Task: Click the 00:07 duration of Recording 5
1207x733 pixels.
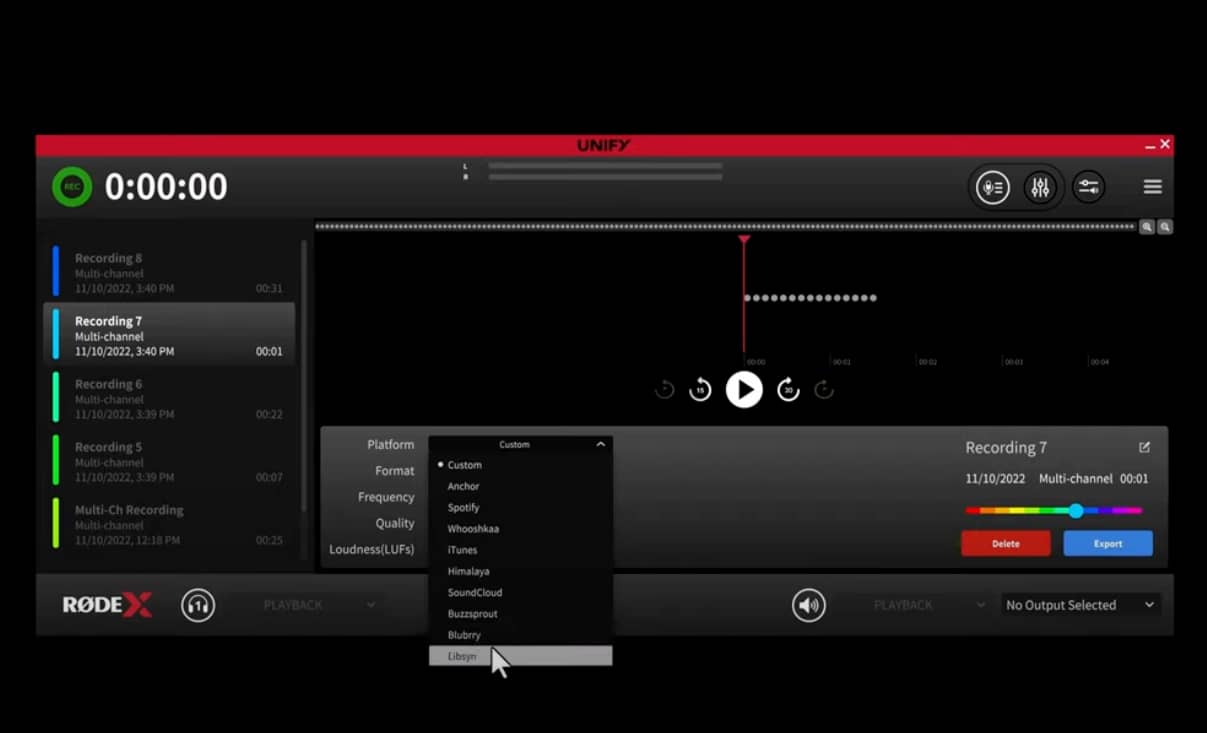Action: tap(269, 478)
